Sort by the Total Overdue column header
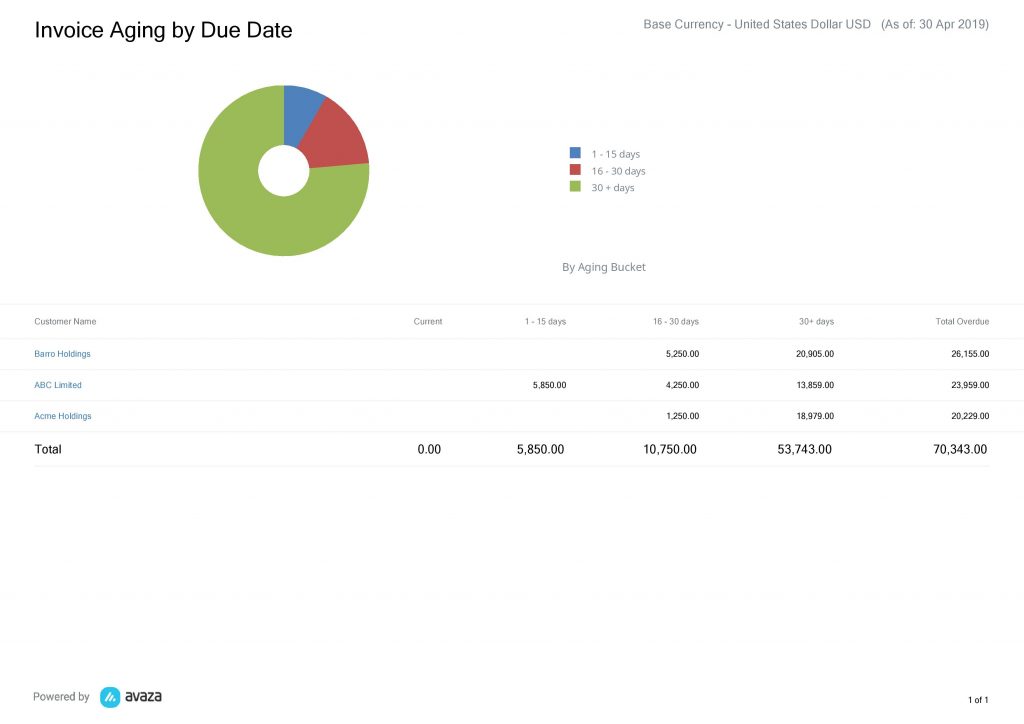The width and height of the screenshot is (1024, 724). (x=962, y=321)
